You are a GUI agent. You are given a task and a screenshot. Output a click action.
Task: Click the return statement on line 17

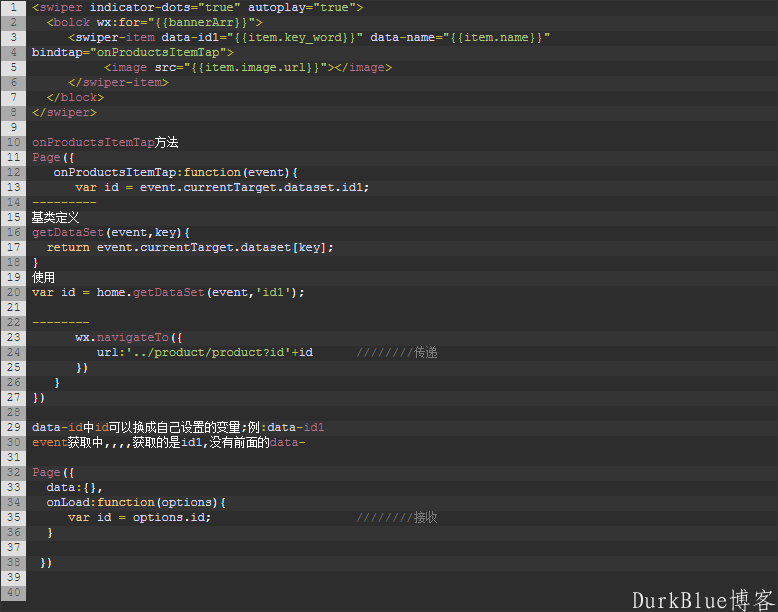coord(190,247)
